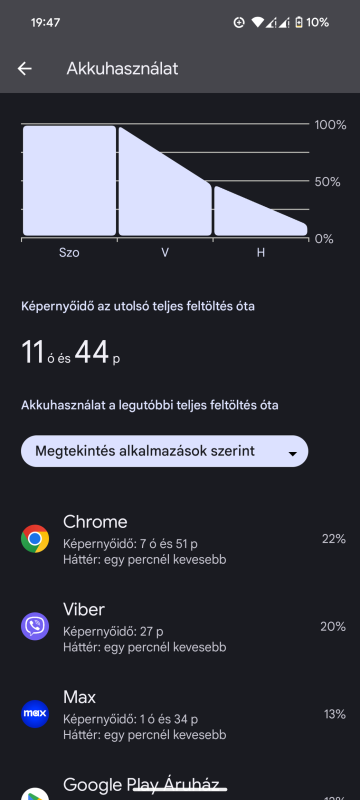
Task: Tap the 11 ó és 44 p screen time
Action: 71,353
